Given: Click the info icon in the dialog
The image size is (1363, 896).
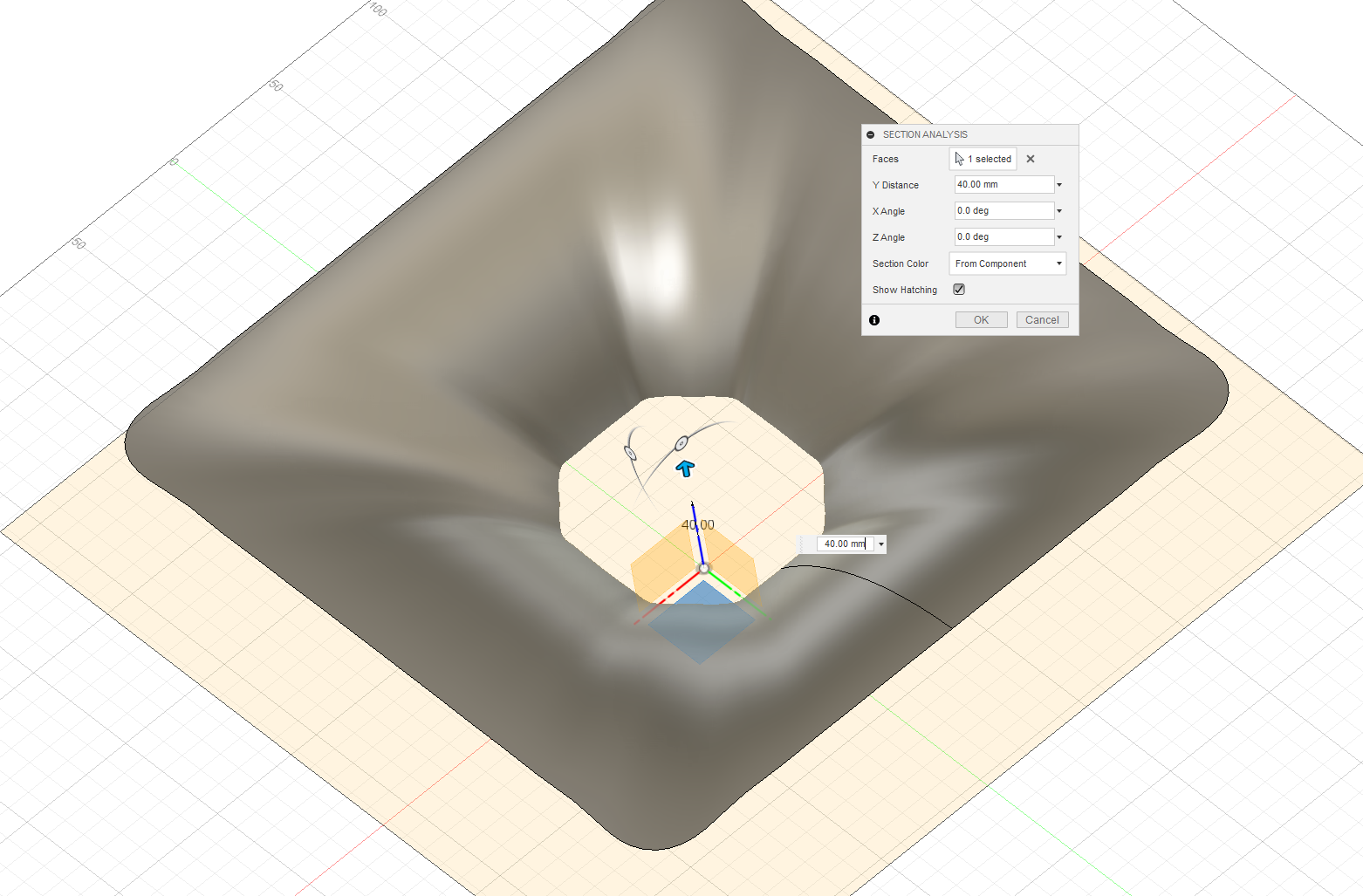Looking at the screenshot, I should point(874,320).
